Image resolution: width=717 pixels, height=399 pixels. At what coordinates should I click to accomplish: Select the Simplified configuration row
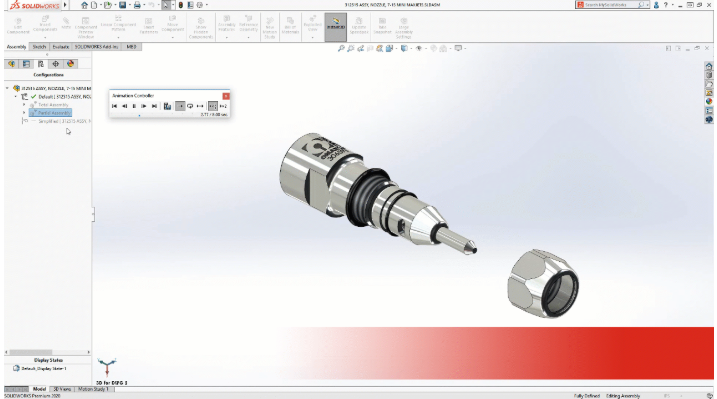pos(56,122)
